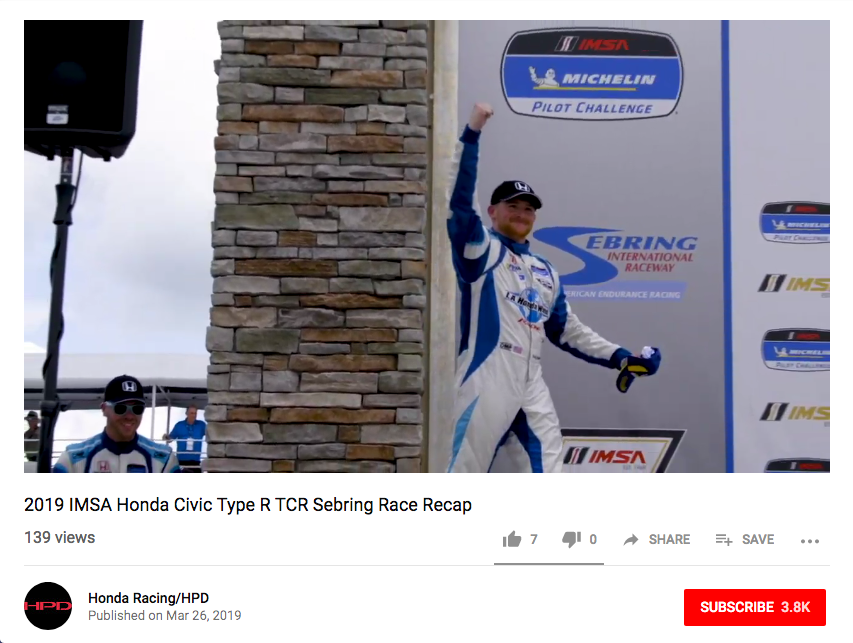Click the video player to pause

(x=426, y=246)
